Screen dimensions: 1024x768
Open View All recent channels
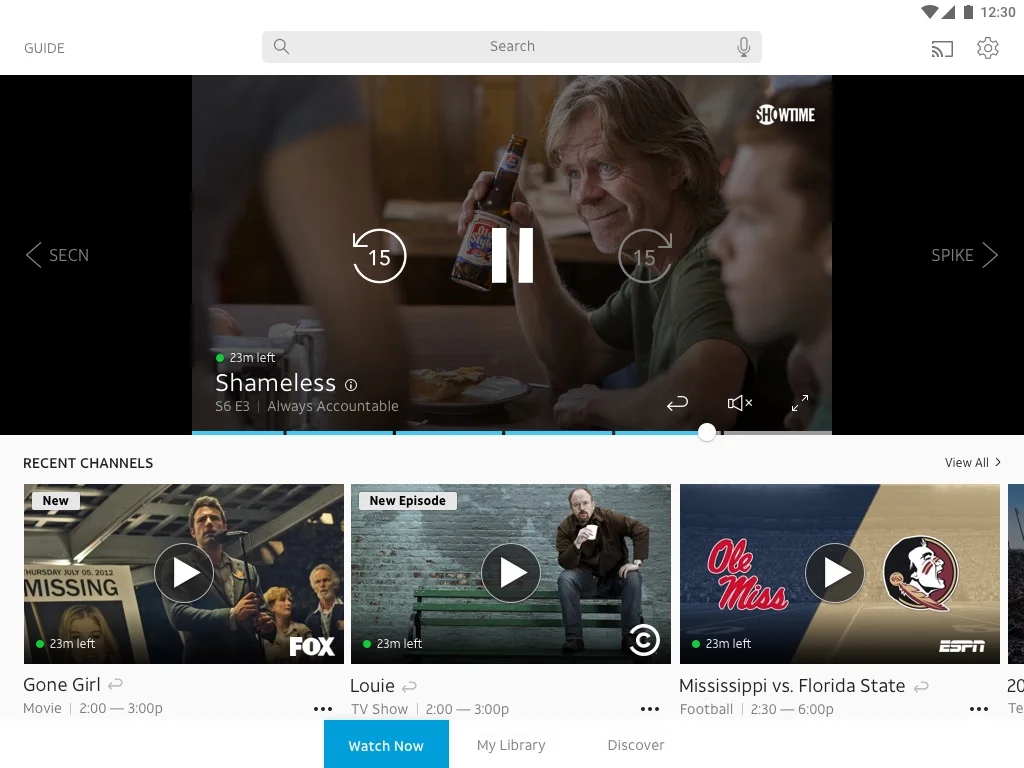click(x=972, y=462)
